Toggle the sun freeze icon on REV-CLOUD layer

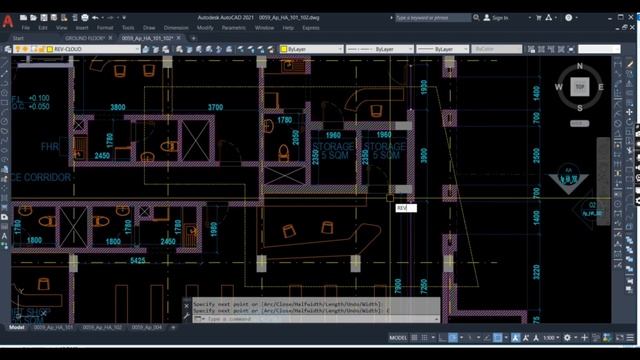25,49
